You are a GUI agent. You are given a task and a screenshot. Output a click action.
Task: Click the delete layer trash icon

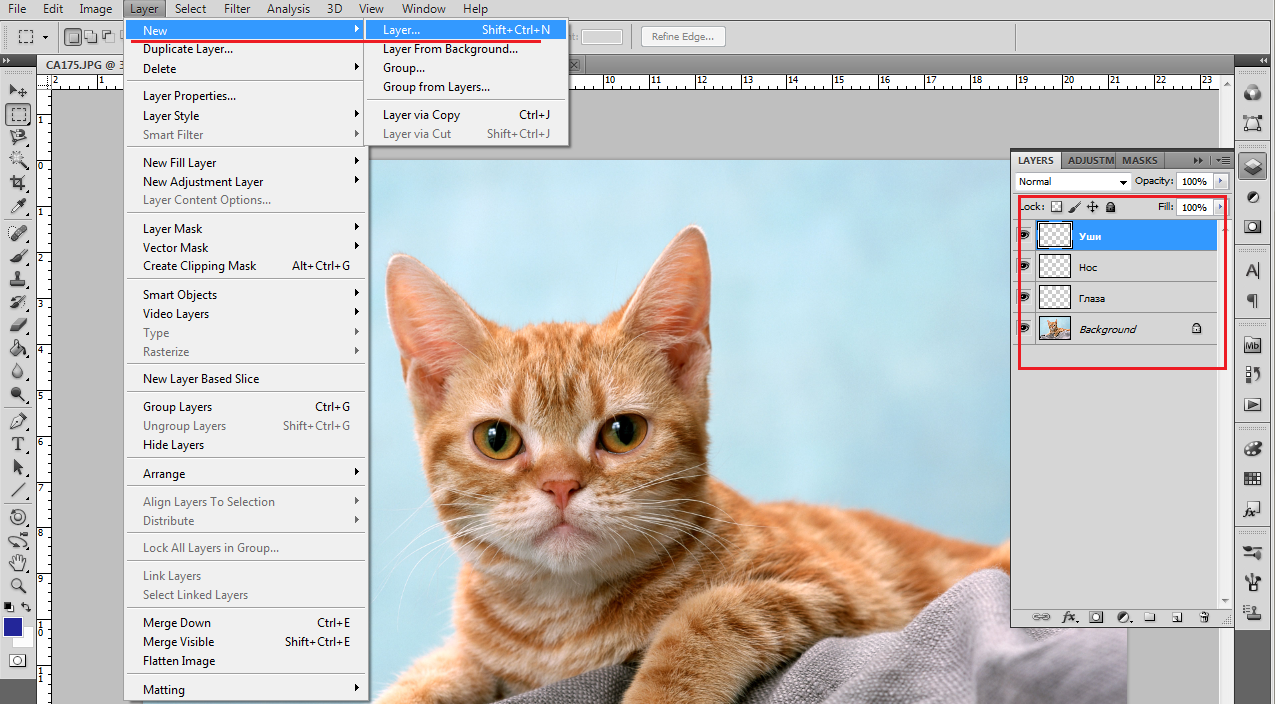(x=1204, y=617)
